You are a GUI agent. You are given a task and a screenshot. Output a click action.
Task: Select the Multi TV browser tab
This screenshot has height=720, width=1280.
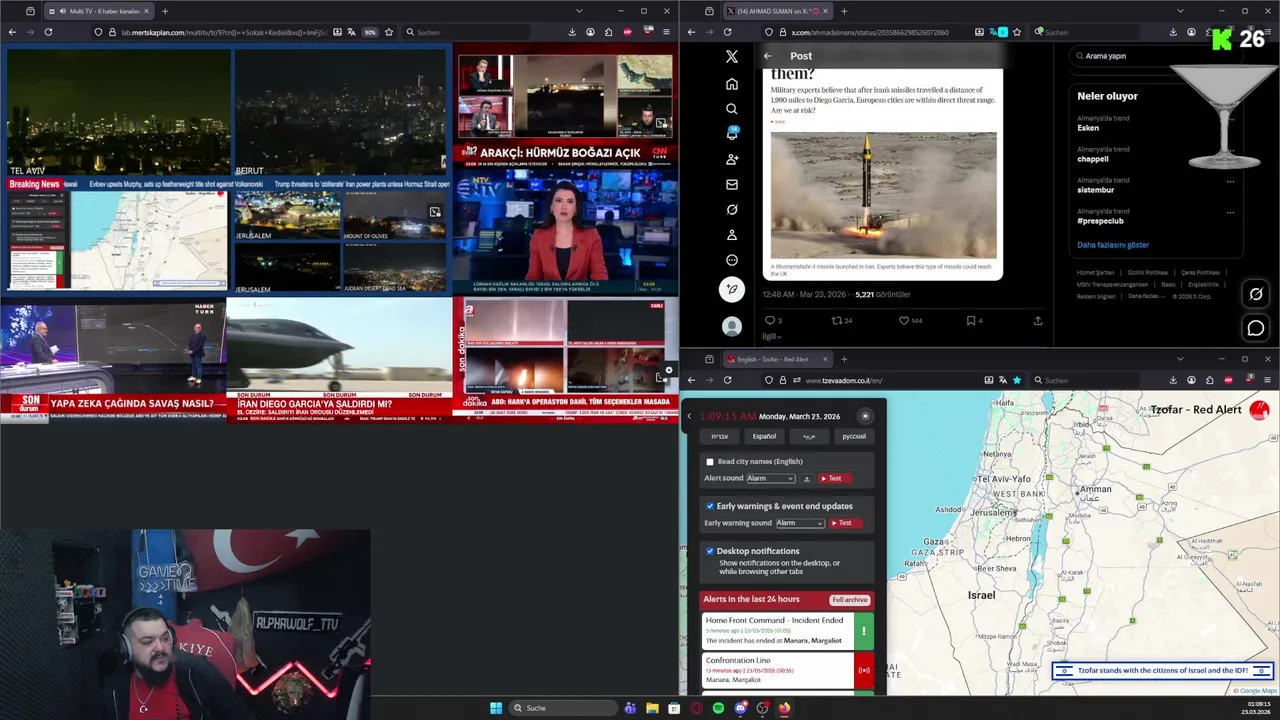98,11
